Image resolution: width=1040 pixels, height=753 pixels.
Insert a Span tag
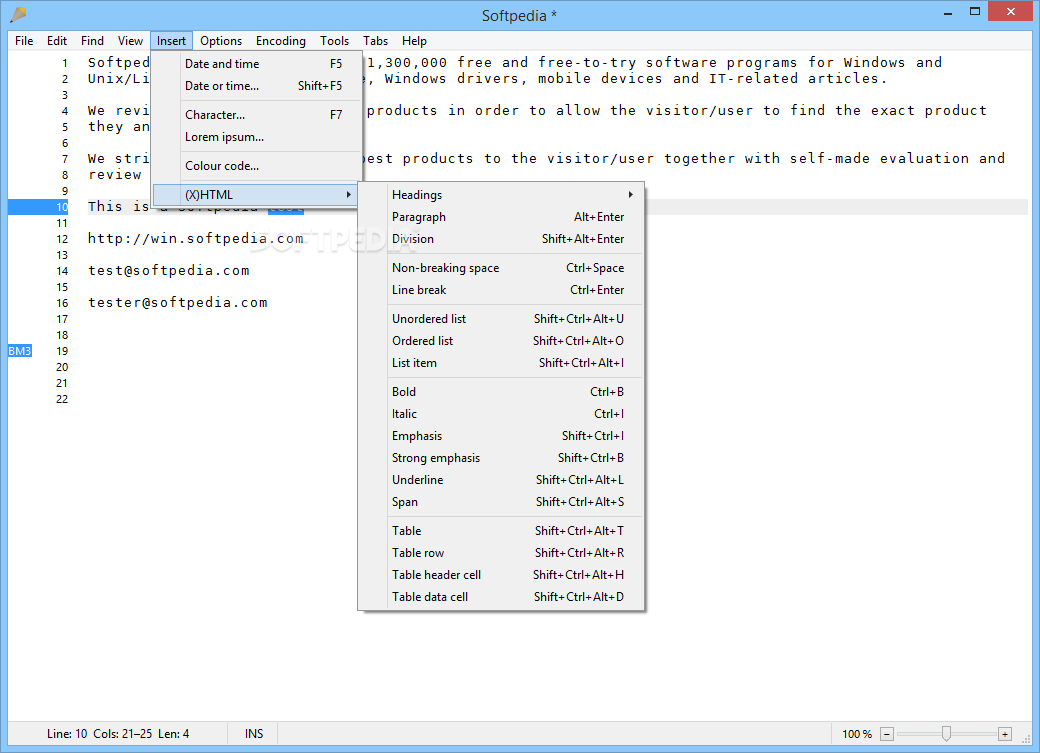point(501,502)
